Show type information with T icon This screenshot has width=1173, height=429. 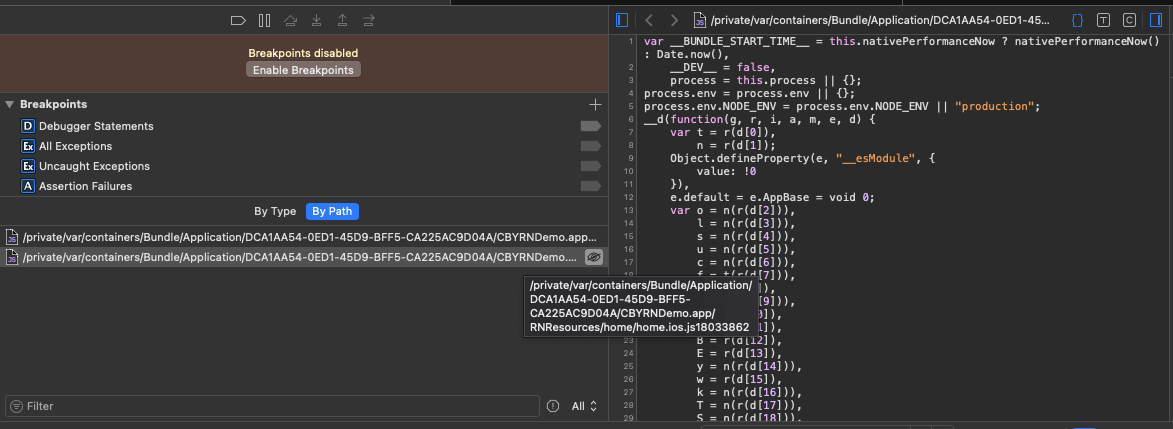coord(1103,20)
